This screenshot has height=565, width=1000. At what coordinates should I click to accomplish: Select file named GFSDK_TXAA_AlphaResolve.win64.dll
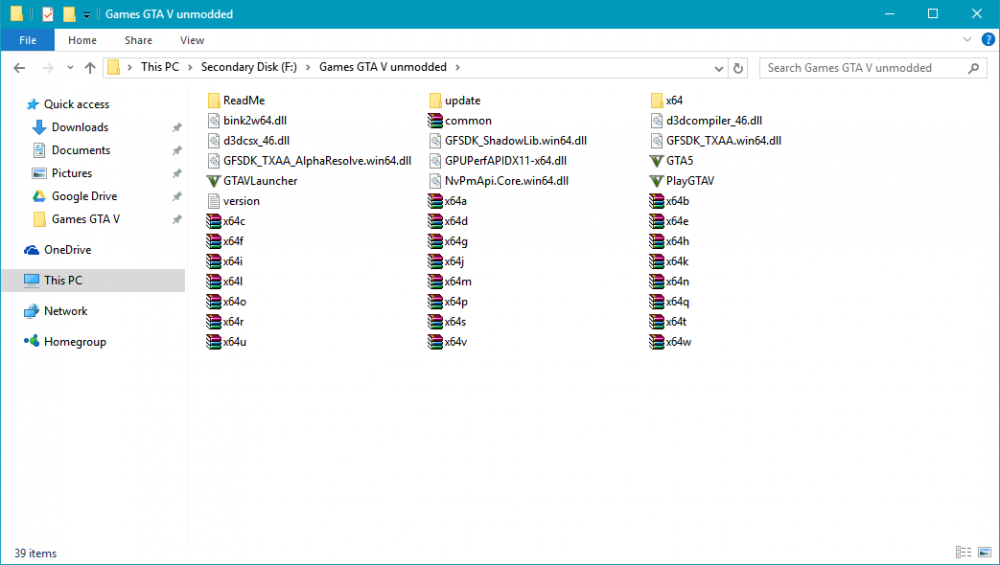(317, 161)
